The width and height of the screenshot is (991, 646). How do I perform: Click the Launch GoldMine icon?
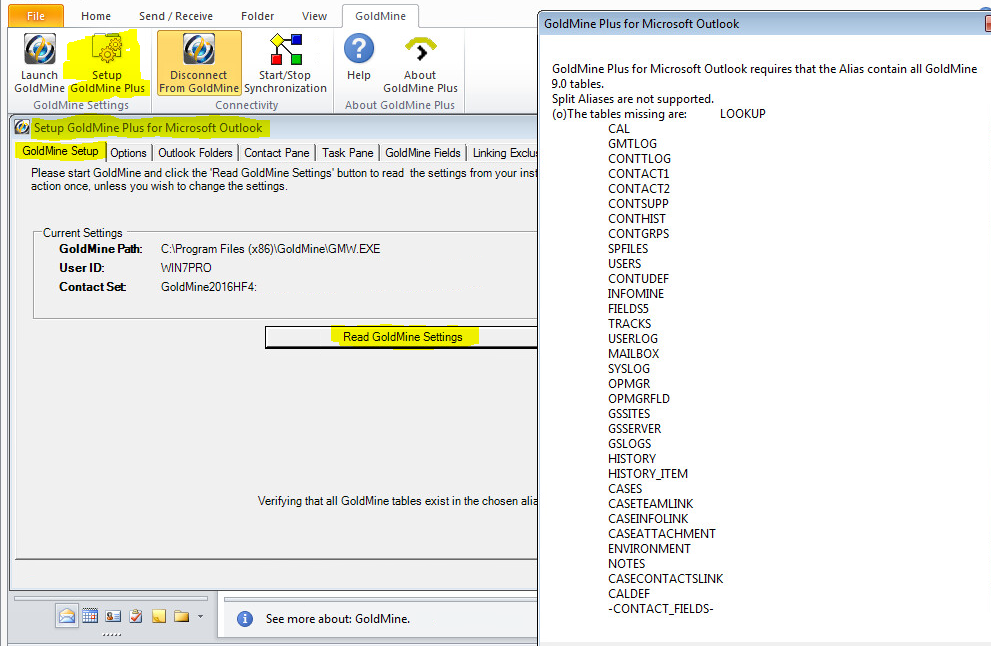pos(40,51)
